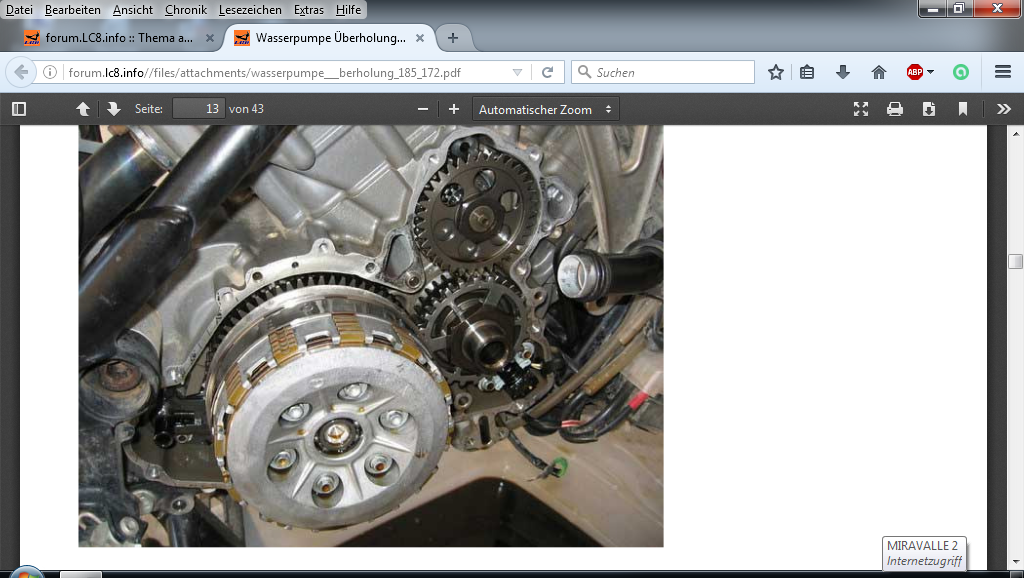Bookmark this page with star icon
This screenshot has width=1024, height=578.
click(775, 72)
